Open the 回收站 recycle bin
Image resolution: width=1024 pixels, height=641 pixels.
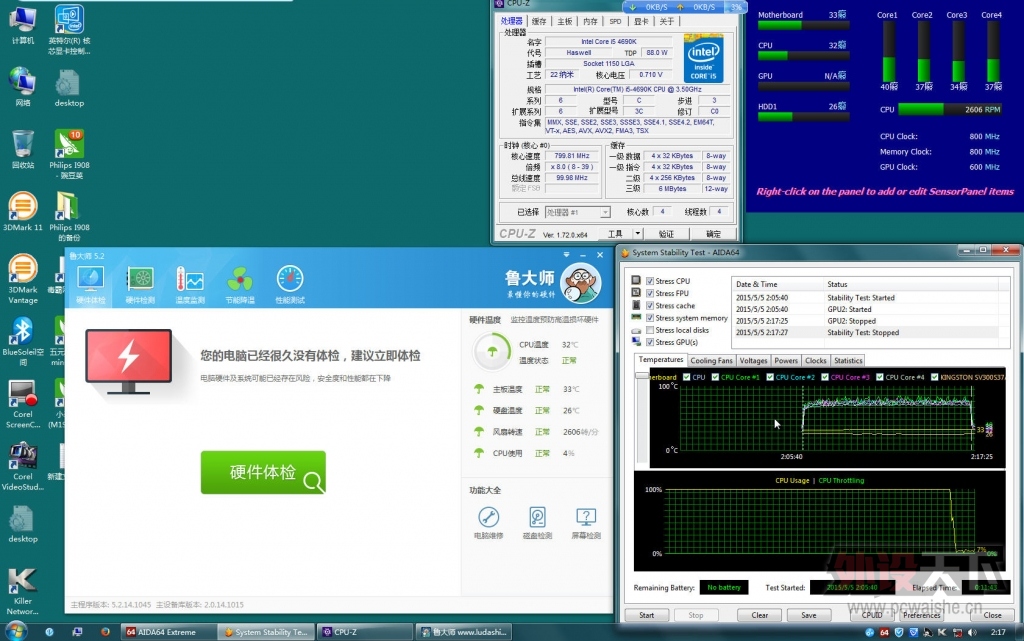tap(23, 149)
